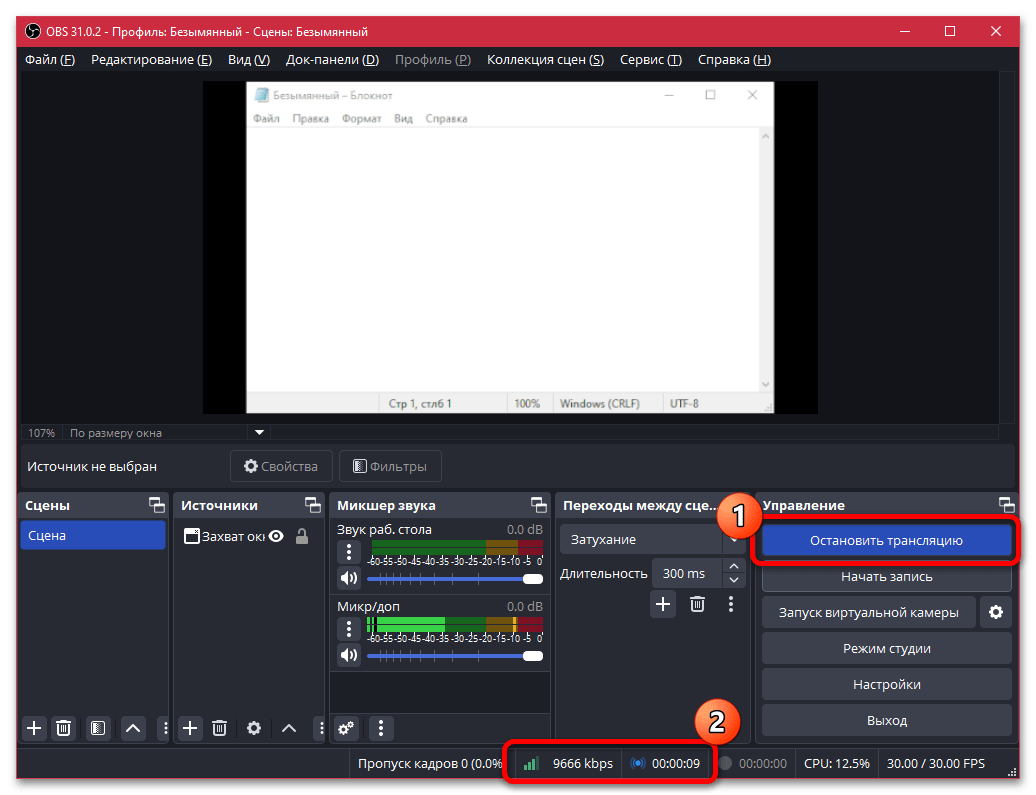Open the Справка menu
Image resolution: width=1036 pixels, height=795 pixels.
pyautogui.click(x=735, y=59)
